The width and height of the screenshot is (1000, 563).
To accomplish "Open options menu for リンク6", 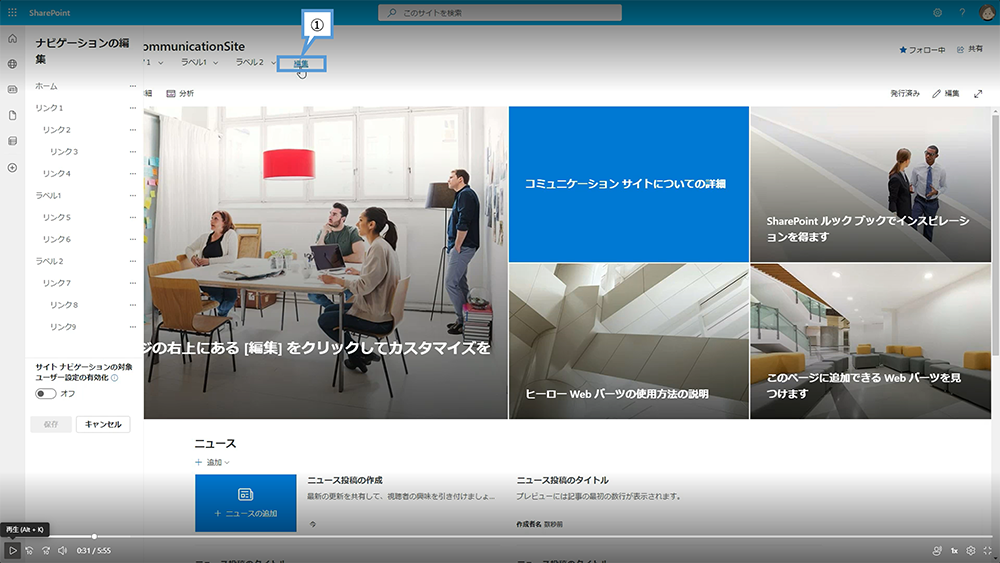I will pos(133,239).
